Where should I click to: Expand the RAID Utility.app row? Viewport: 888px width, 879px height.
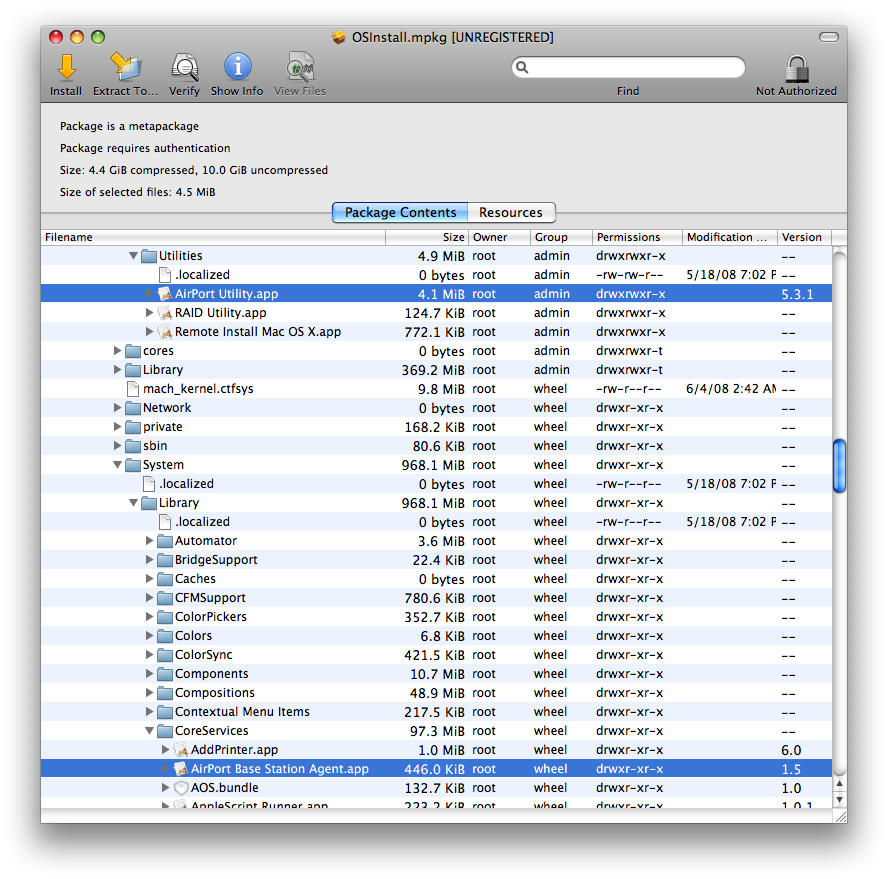point(149,313)
